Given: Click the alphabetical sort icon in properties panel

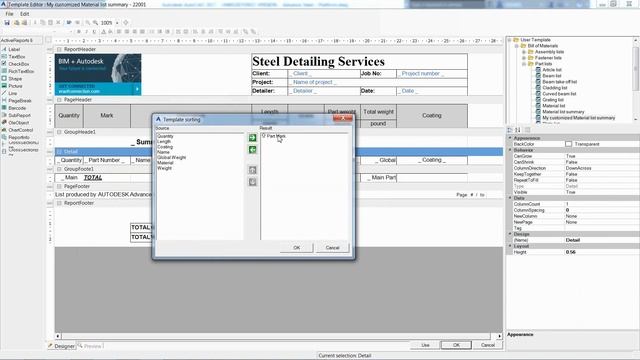Looking at the screenshot, I should (518, 130).
